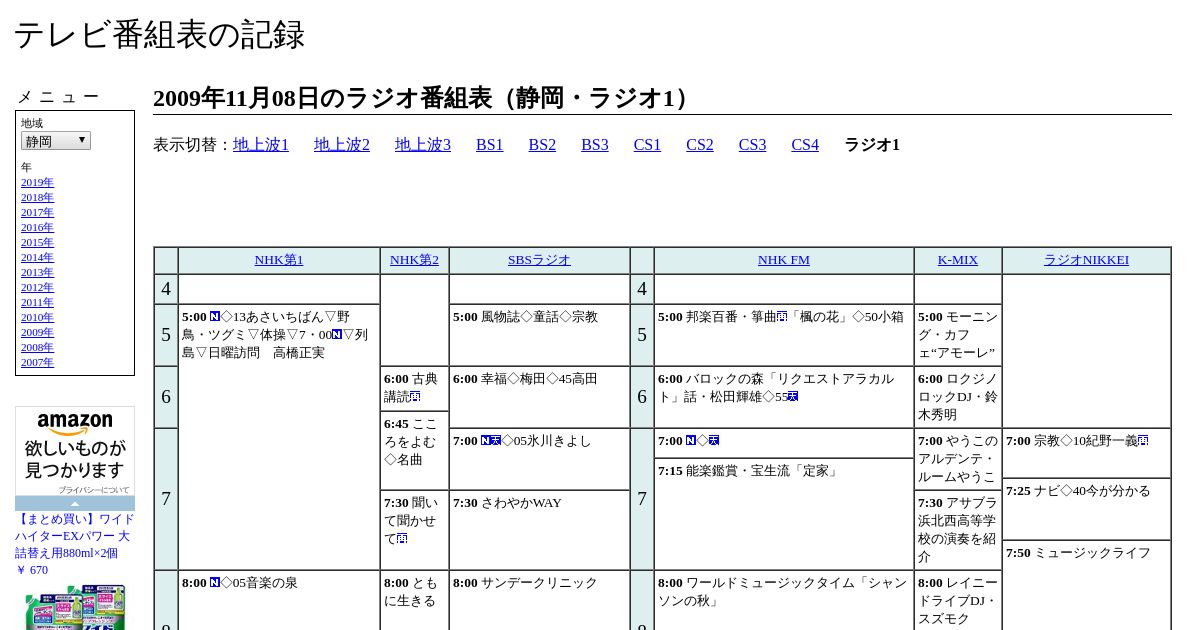The image size is (1200, 630).
Task: Select the 6:00 ロクジノロックDJ program
Action: [958, 397]
